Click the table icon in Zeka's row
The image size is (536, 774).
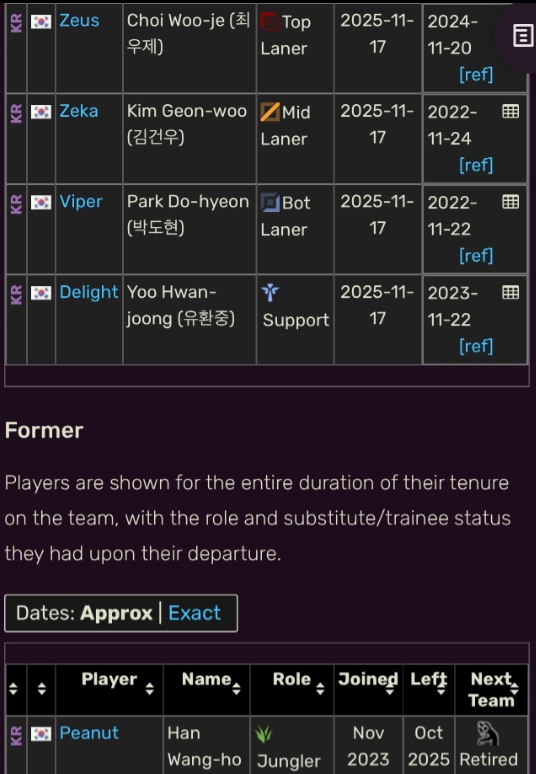coord(510,111)
